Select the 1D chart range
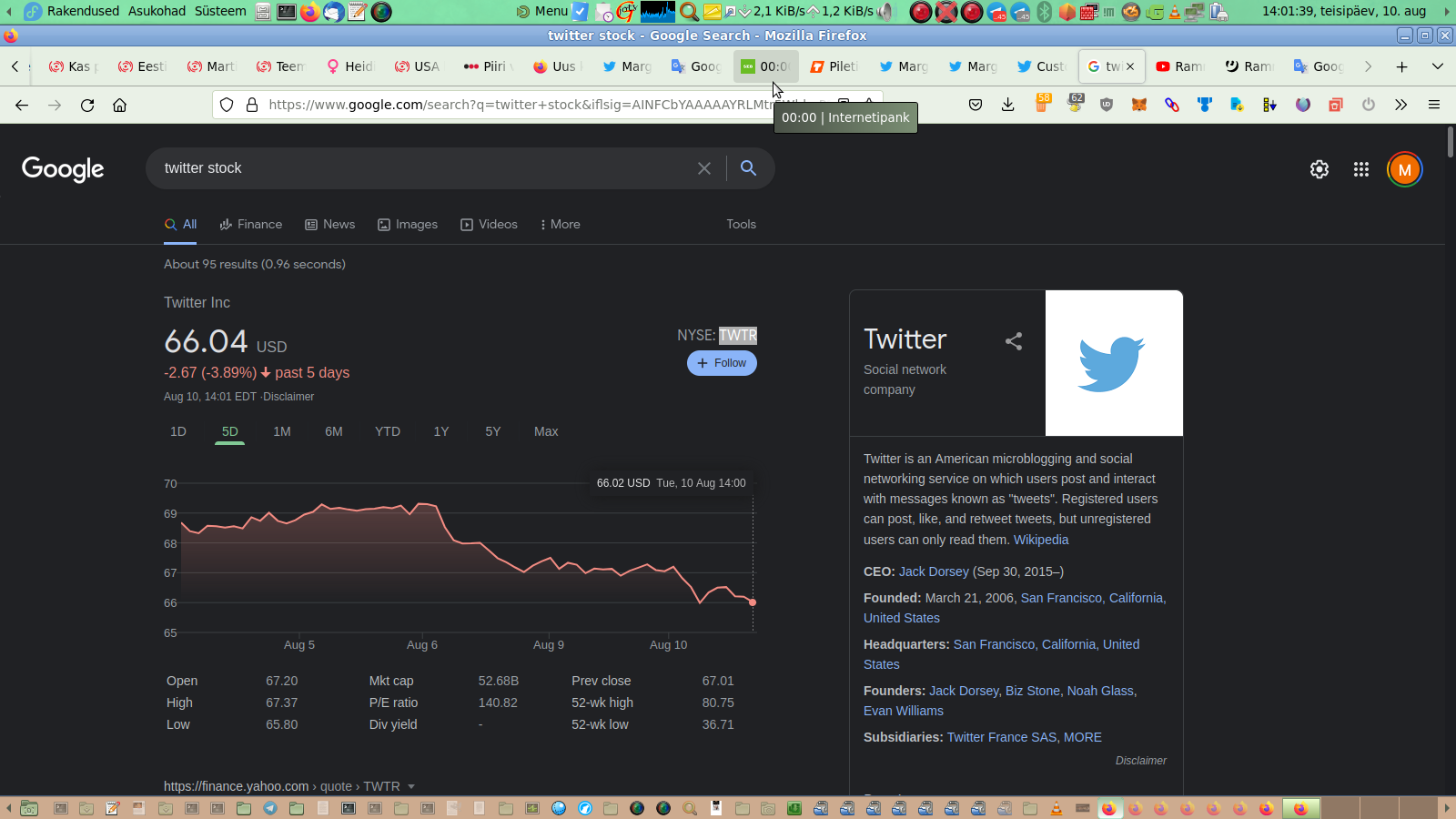The width and height of the screenshot is (1456, 819). (178, 431)
